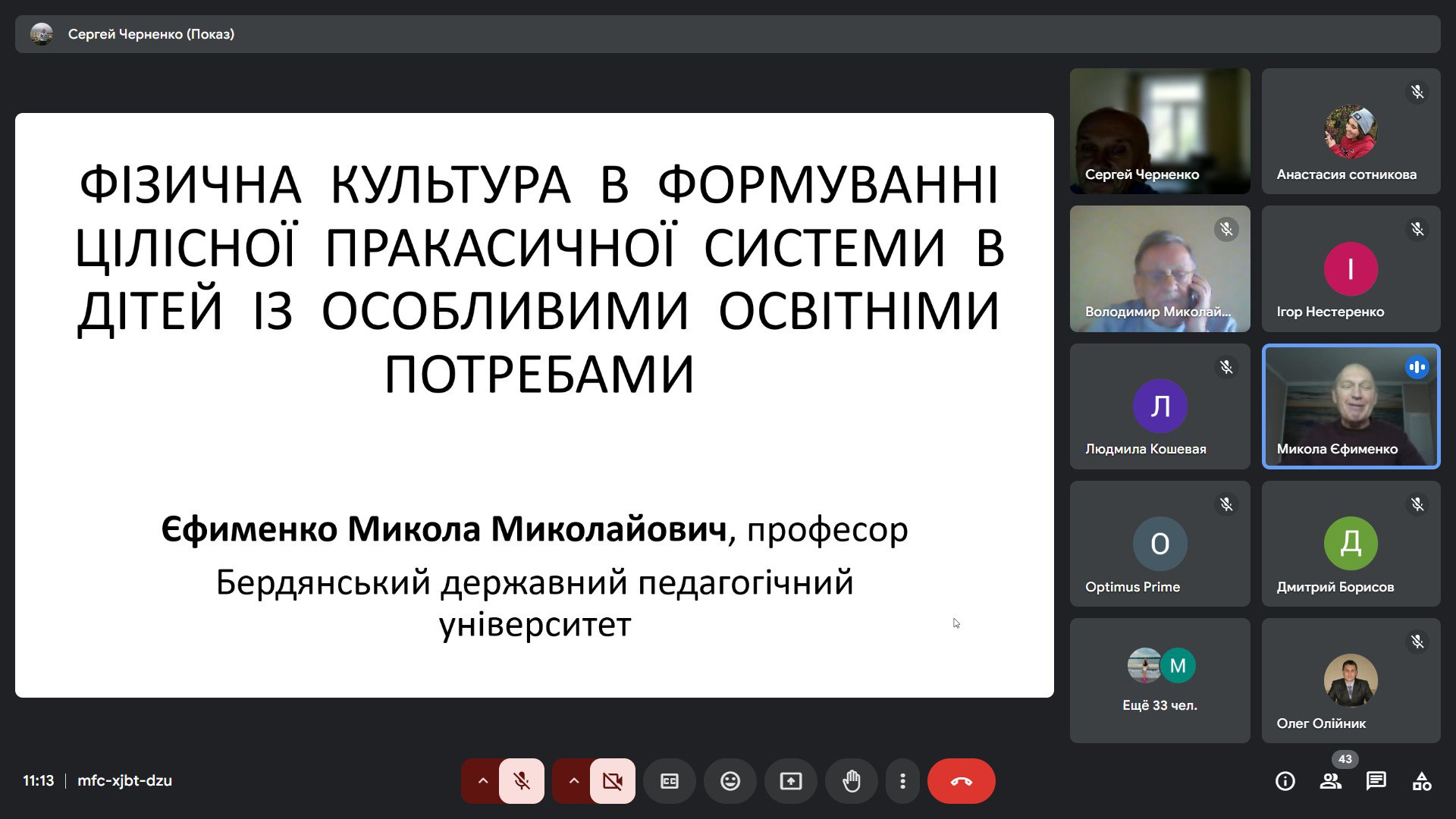Select Сергей Черненко's video tile
This screenshot has width=1456, height=819.
coord(1159,130)
